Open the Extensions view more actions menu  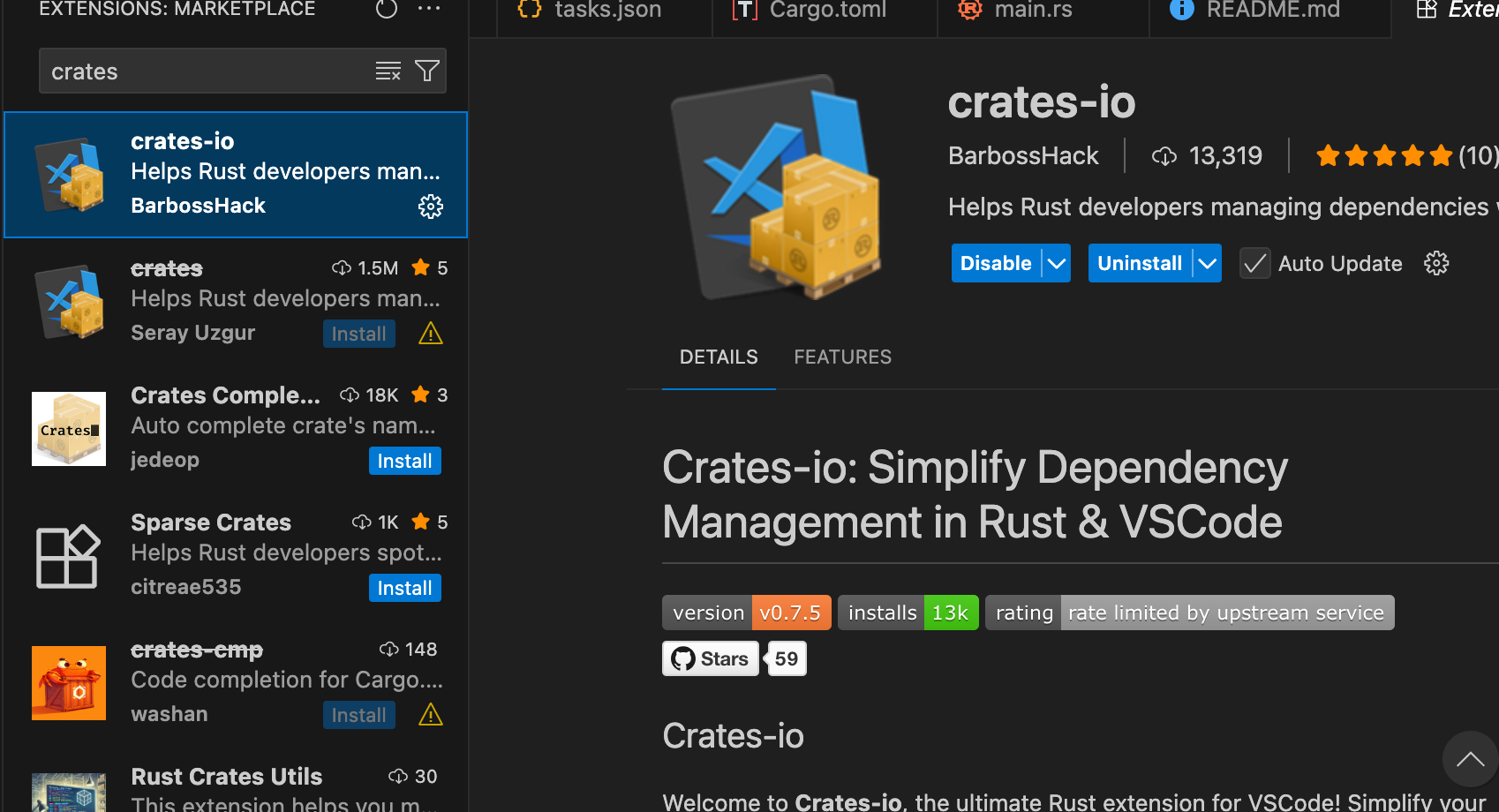[x=429, y=9]
